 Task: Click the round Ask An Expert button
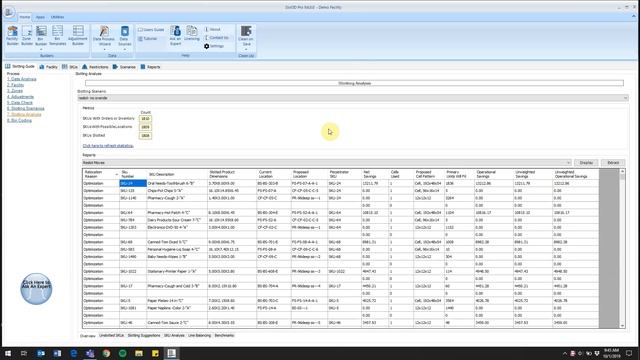click(36, 289)
